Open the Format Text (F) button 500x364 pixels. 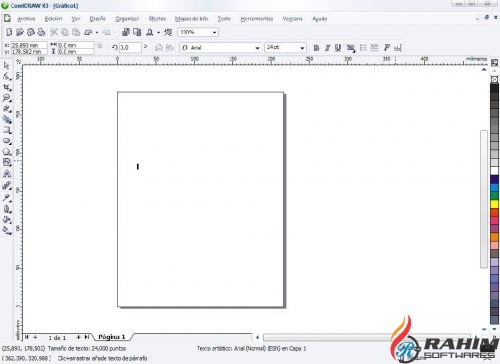pos(386,48)
